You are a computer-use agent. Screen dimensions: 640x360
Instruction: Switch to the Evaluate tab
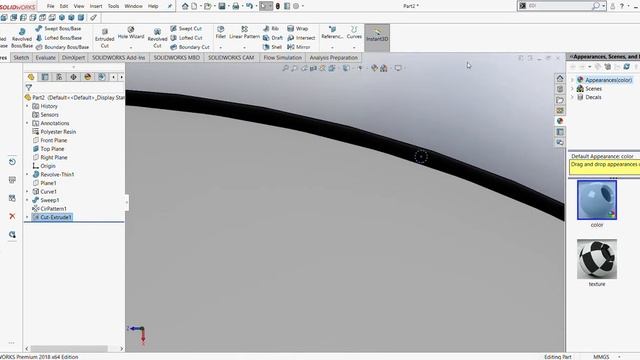click(45, 58)
